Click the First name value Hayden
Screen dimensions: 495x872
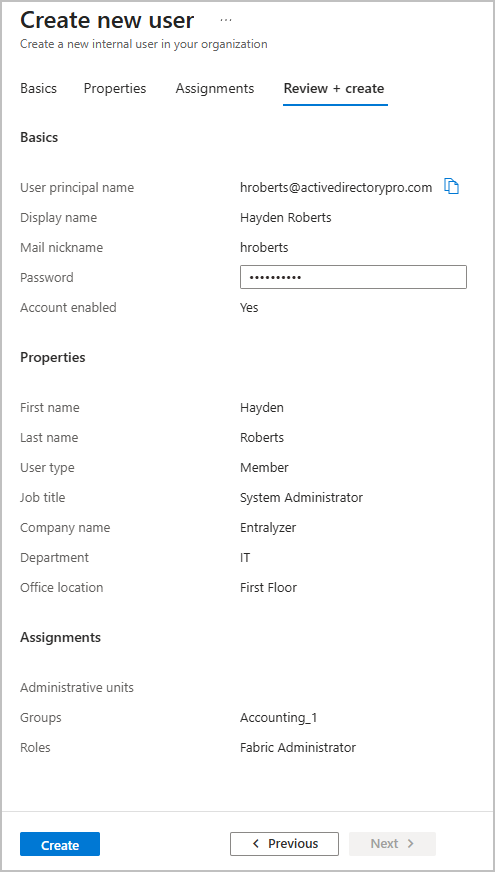[x=262, y=408]
